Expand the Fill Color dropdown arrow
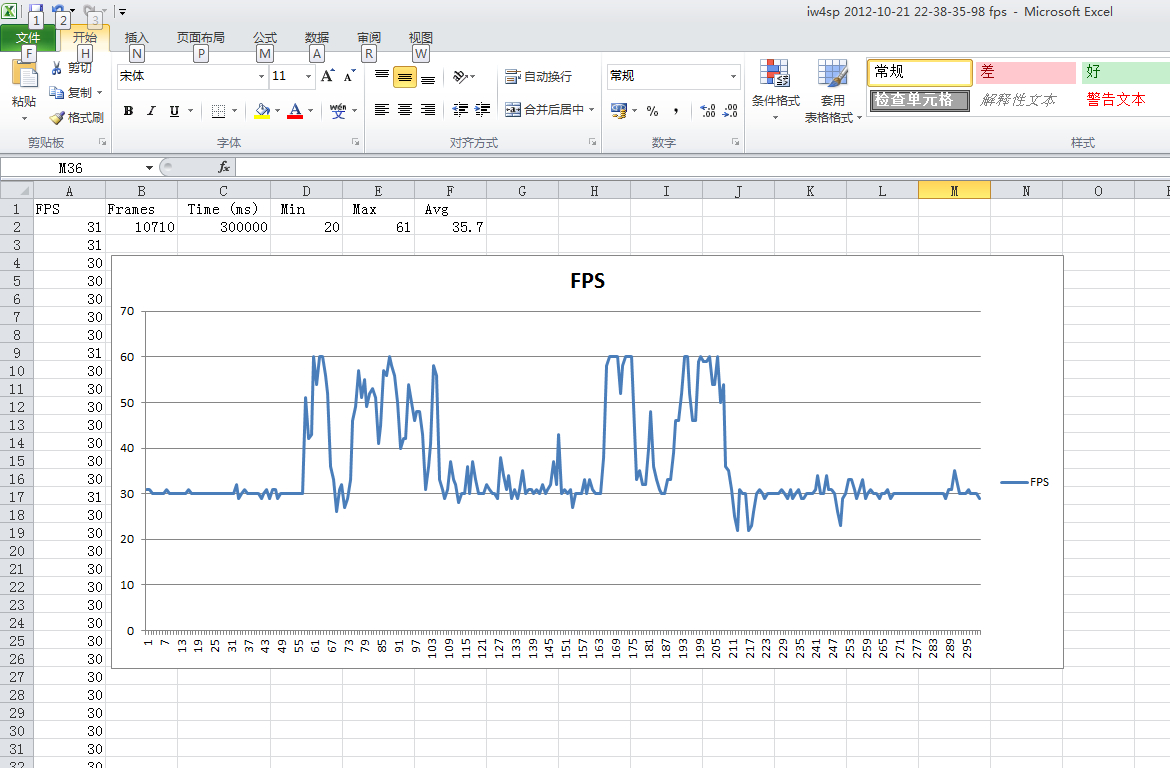 (278, 110)
